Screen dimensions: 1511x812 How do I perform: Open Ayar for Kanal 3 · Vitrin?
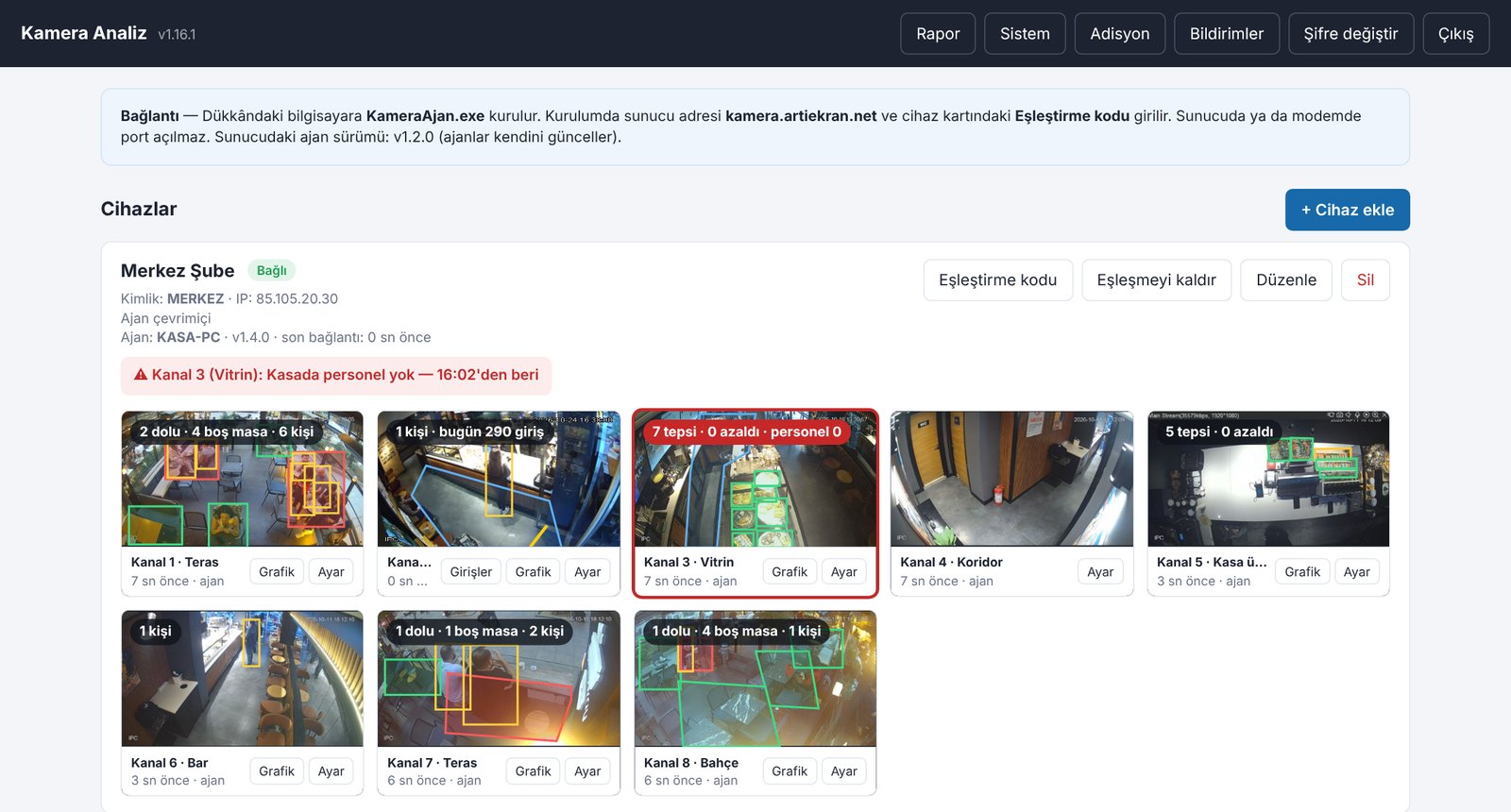pos(844,572)
